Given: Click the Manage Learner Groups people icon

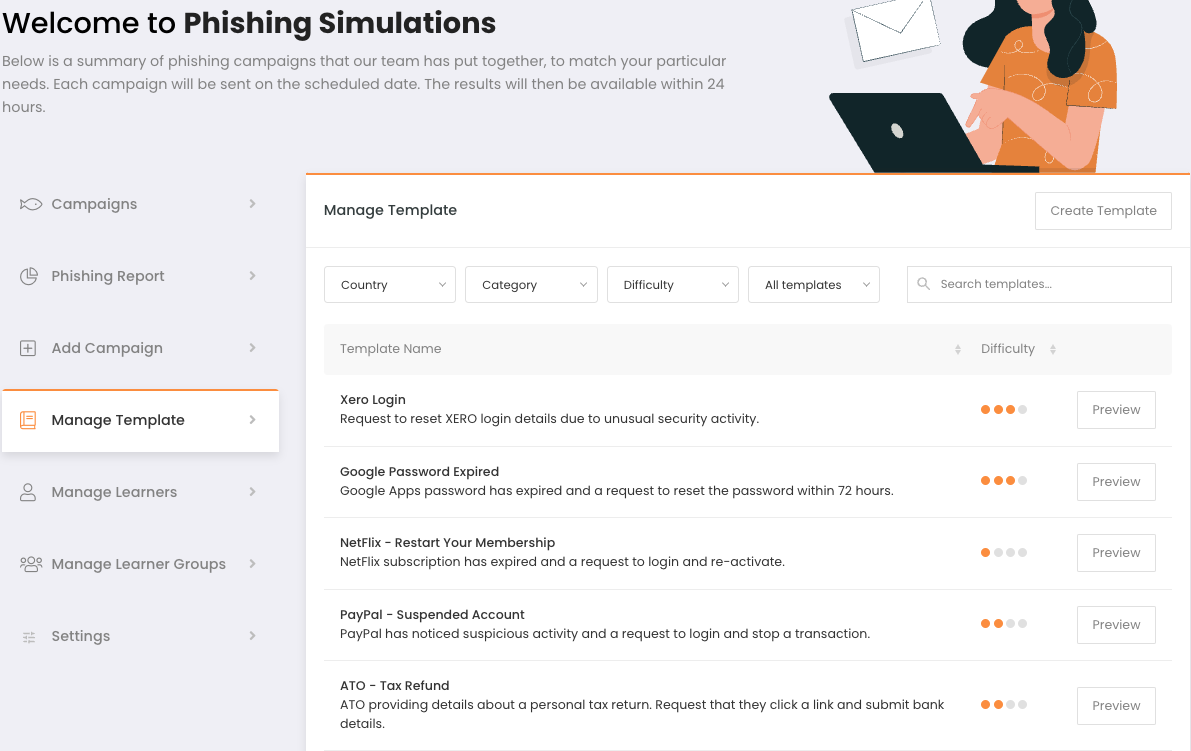Looking at the screenshot, I should pyautogui.click(x=30, y=563).
